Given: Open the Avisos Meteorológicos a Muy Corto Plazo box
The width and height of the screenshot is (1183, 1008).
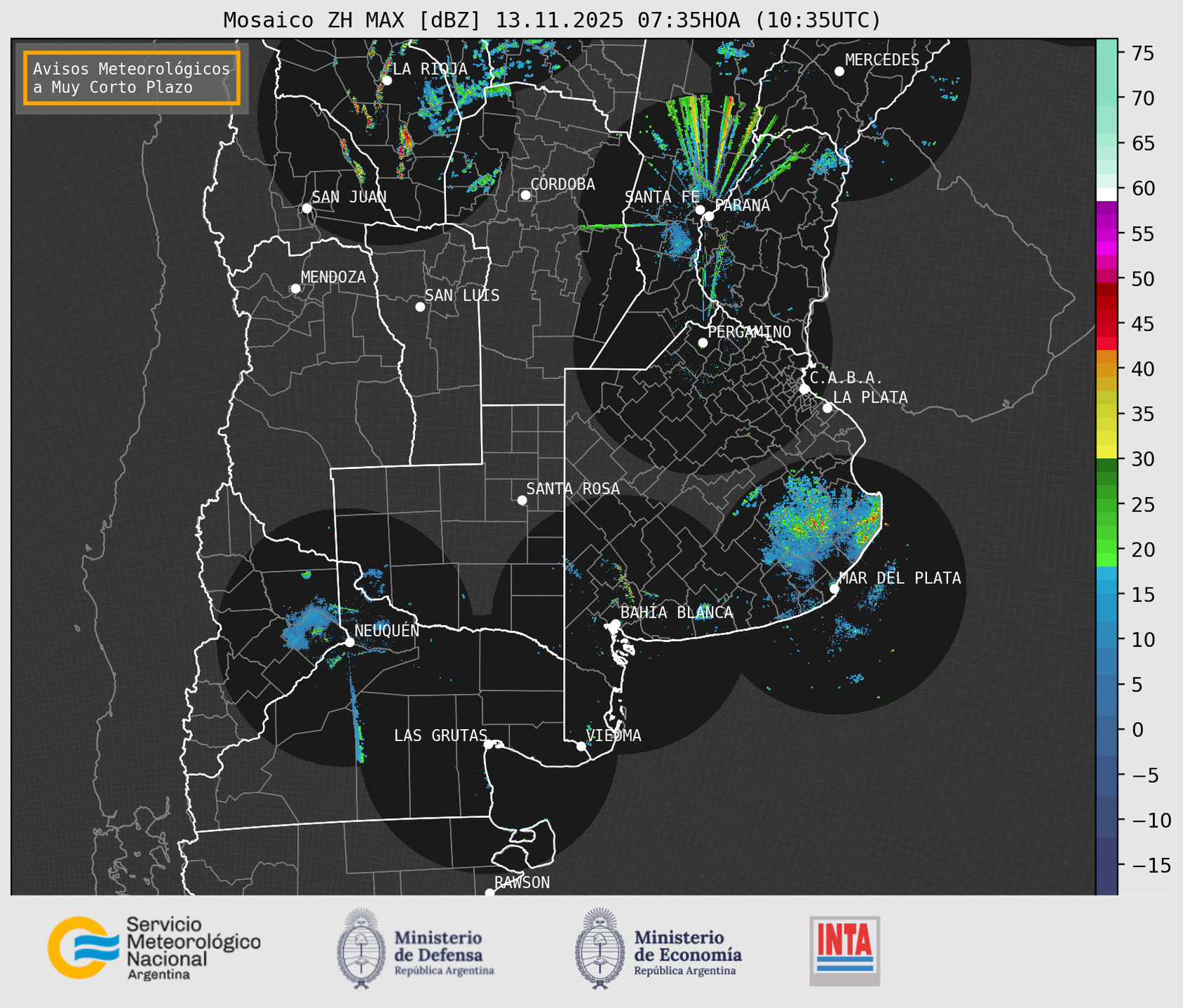Looking at the screenshot, I should coord(132,78).
